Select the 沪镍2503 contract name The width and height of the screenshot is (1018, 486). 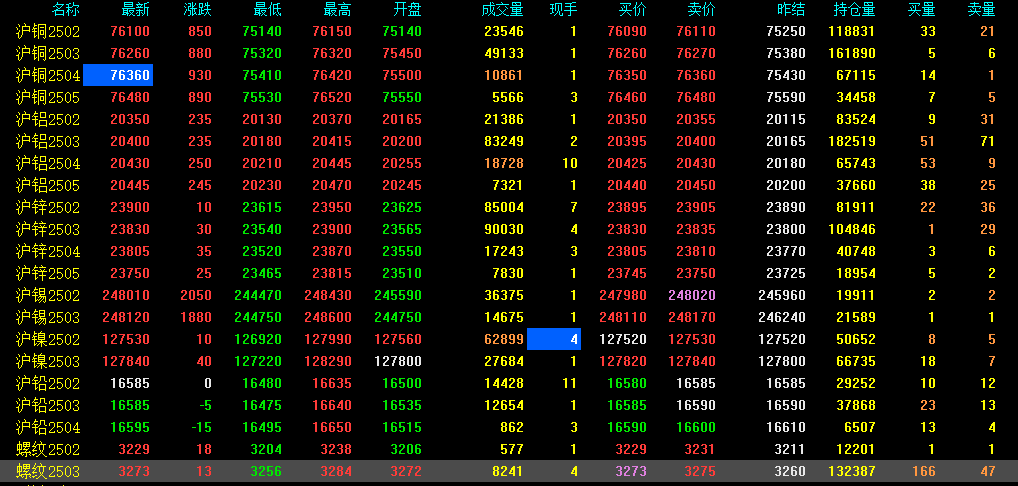(47, 361)
